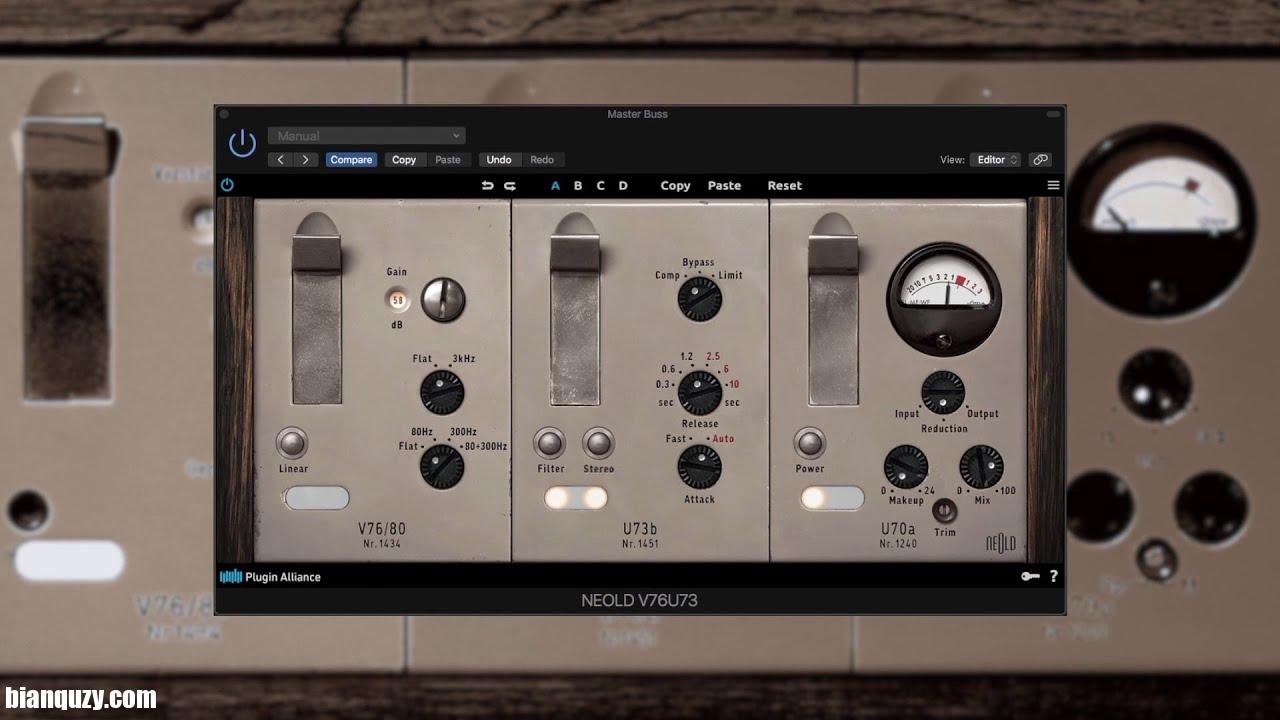Screen dimensions: 1280x720
Task: Open the Manual preset dropdown
Action: click(x=366, y=136)
